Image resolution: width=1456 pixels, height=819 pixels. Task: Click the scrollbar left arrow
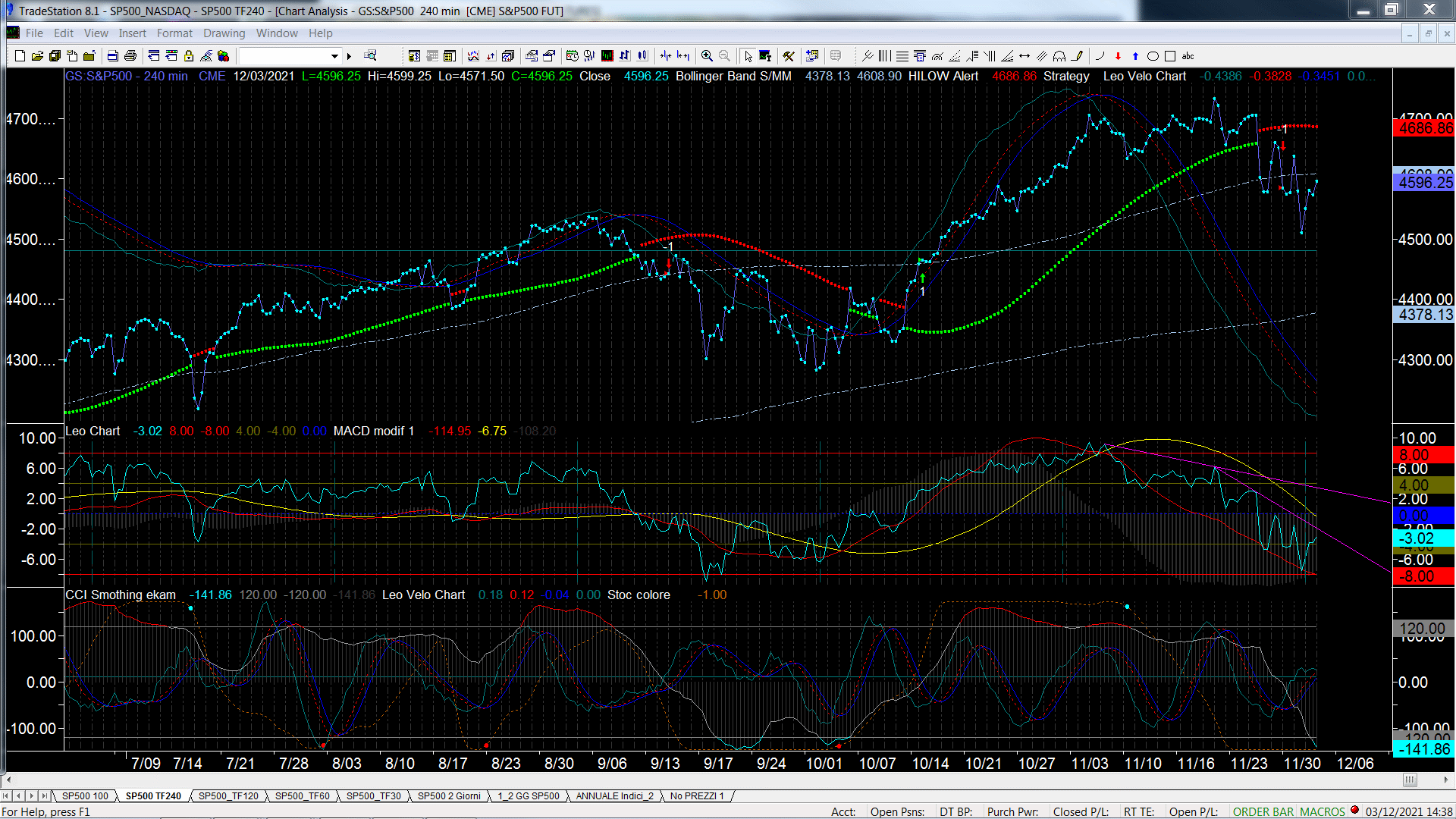tap(8, 780)
